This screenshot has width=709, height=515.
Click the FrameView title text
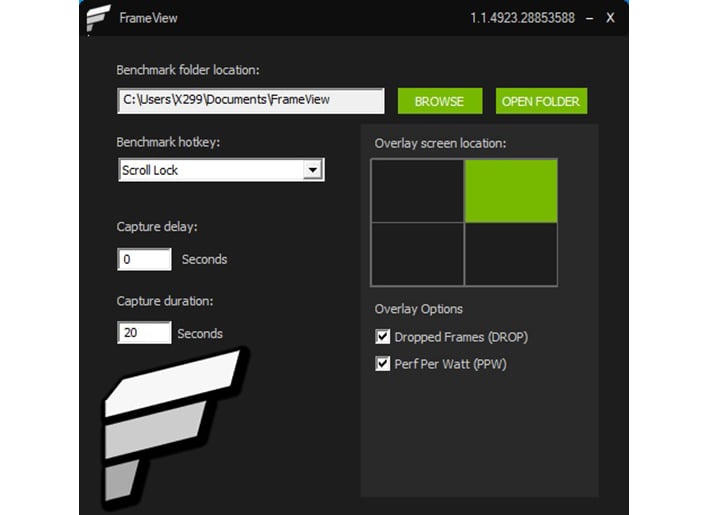[148, 18]
